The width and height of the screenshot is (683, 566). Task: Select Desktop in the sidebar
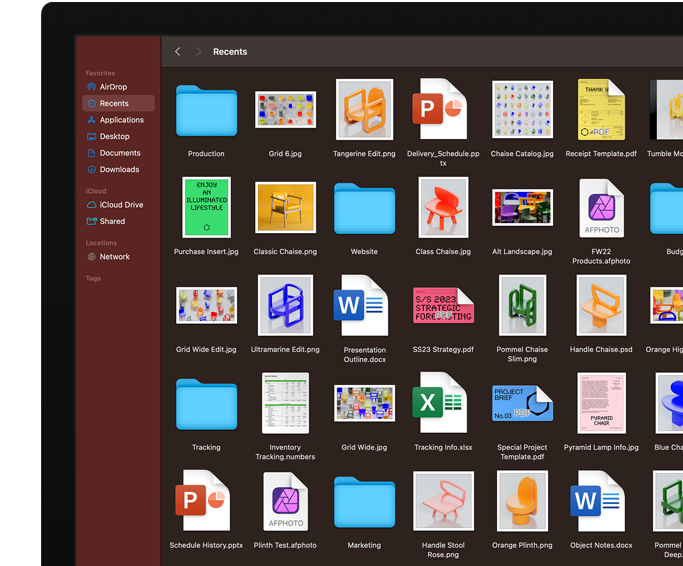click(114, 136)
